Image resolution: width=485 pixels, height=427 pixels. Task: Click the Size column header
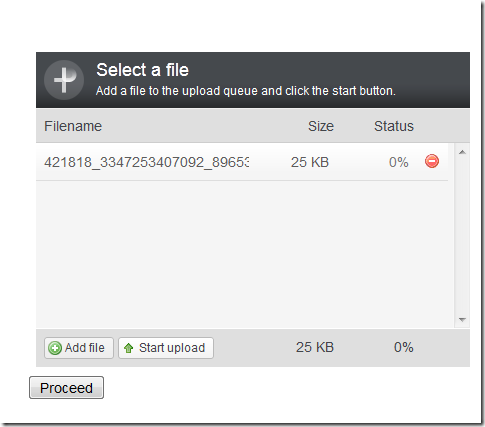[321, 126]
